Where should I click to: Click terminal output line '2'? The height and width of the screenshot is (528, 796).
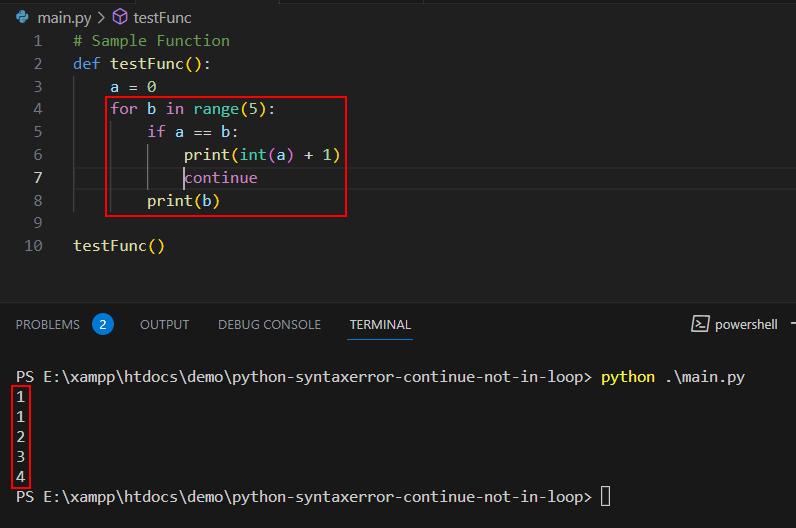20,437
